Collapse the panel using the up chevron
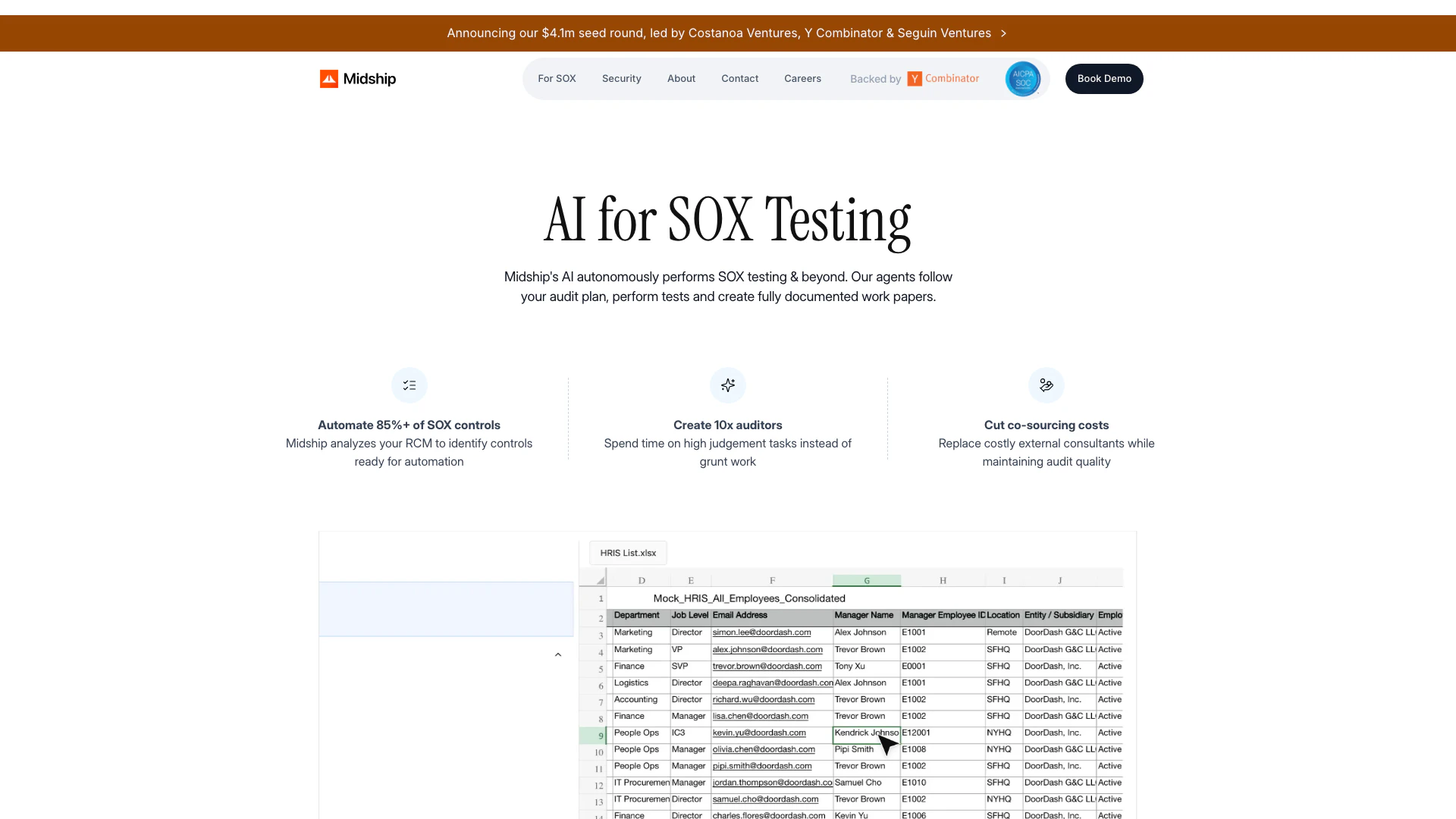The height and width of the screenshot is (819, 1456). coord(558,654)
